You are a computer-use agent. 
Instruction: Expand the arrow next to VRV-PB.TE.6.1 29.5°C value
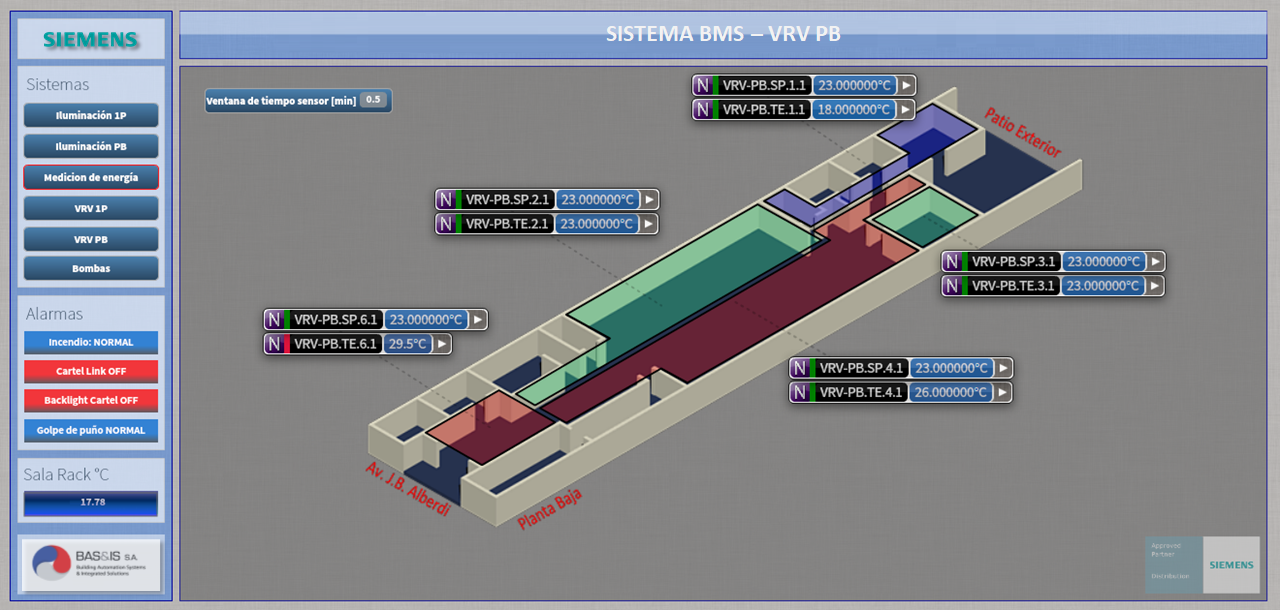pyautogui.click(x=442, y=343)
